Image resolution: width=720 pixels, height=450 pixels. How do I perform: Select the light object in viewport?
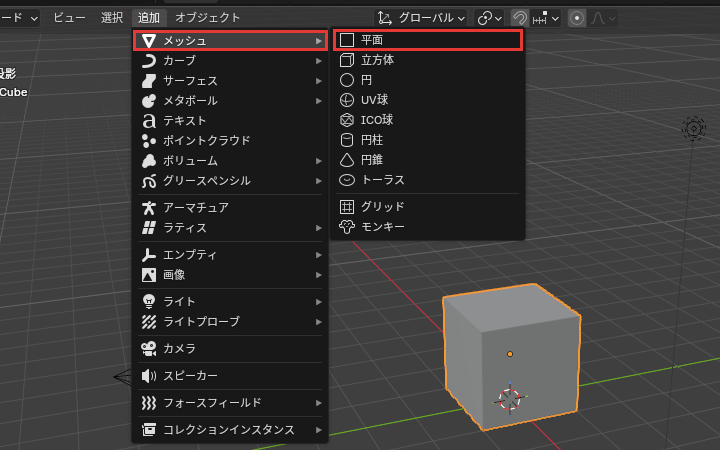[693, 128]
